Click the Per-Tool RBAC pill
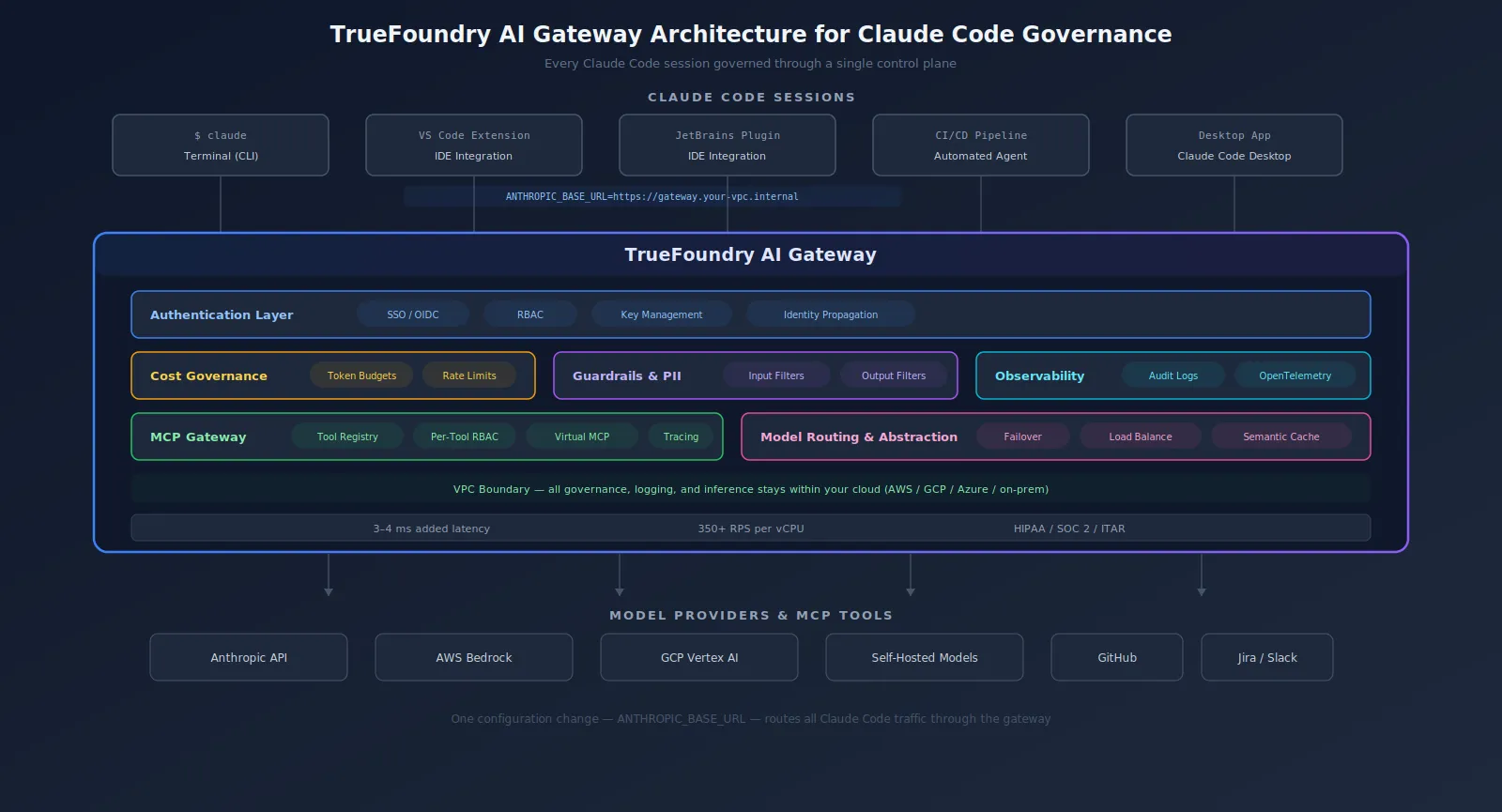The height and width of the screenshot is (812, 1502). [465, 437]
